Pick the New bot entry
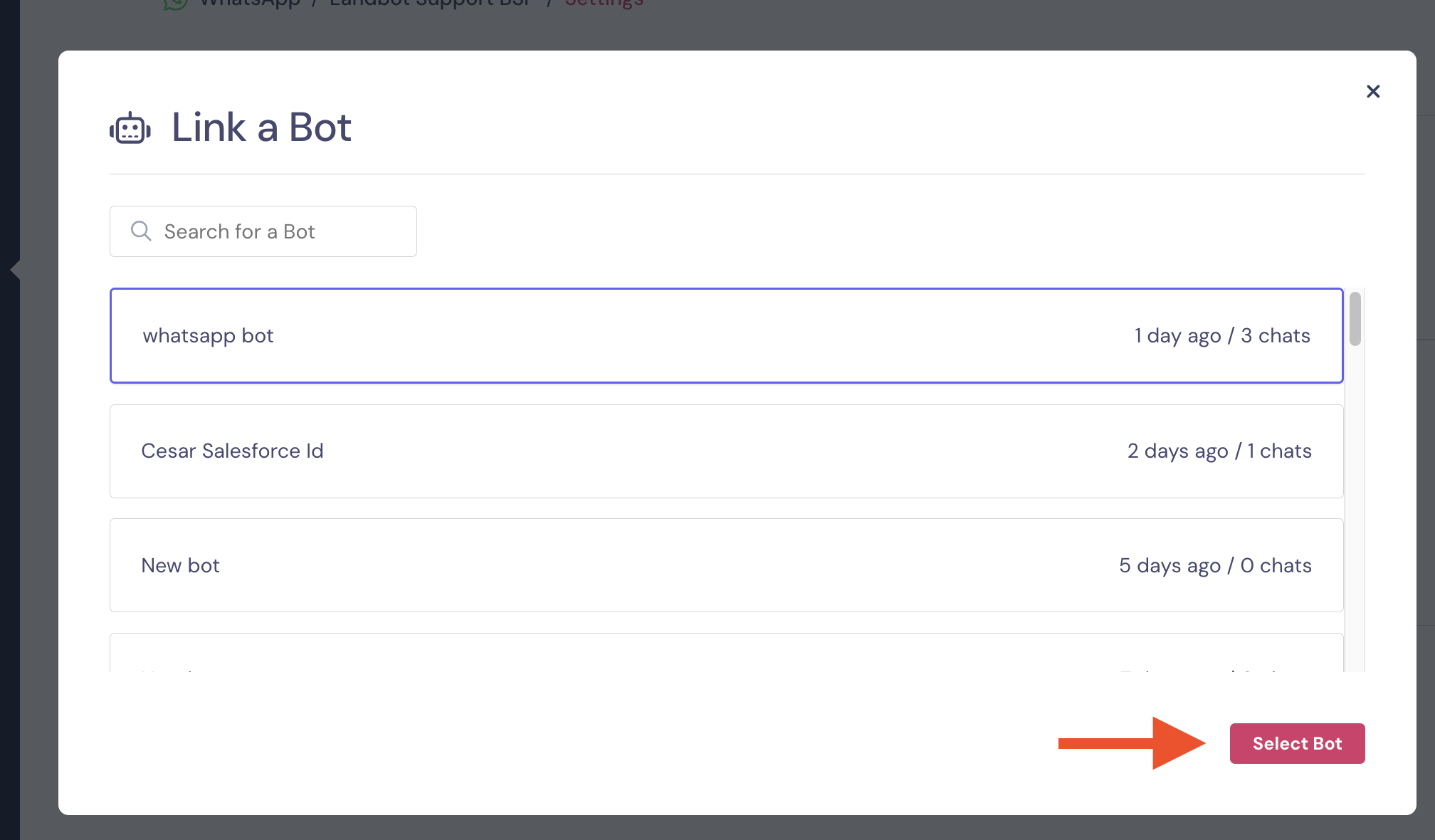1435x840 pixels. coord(726,565)
